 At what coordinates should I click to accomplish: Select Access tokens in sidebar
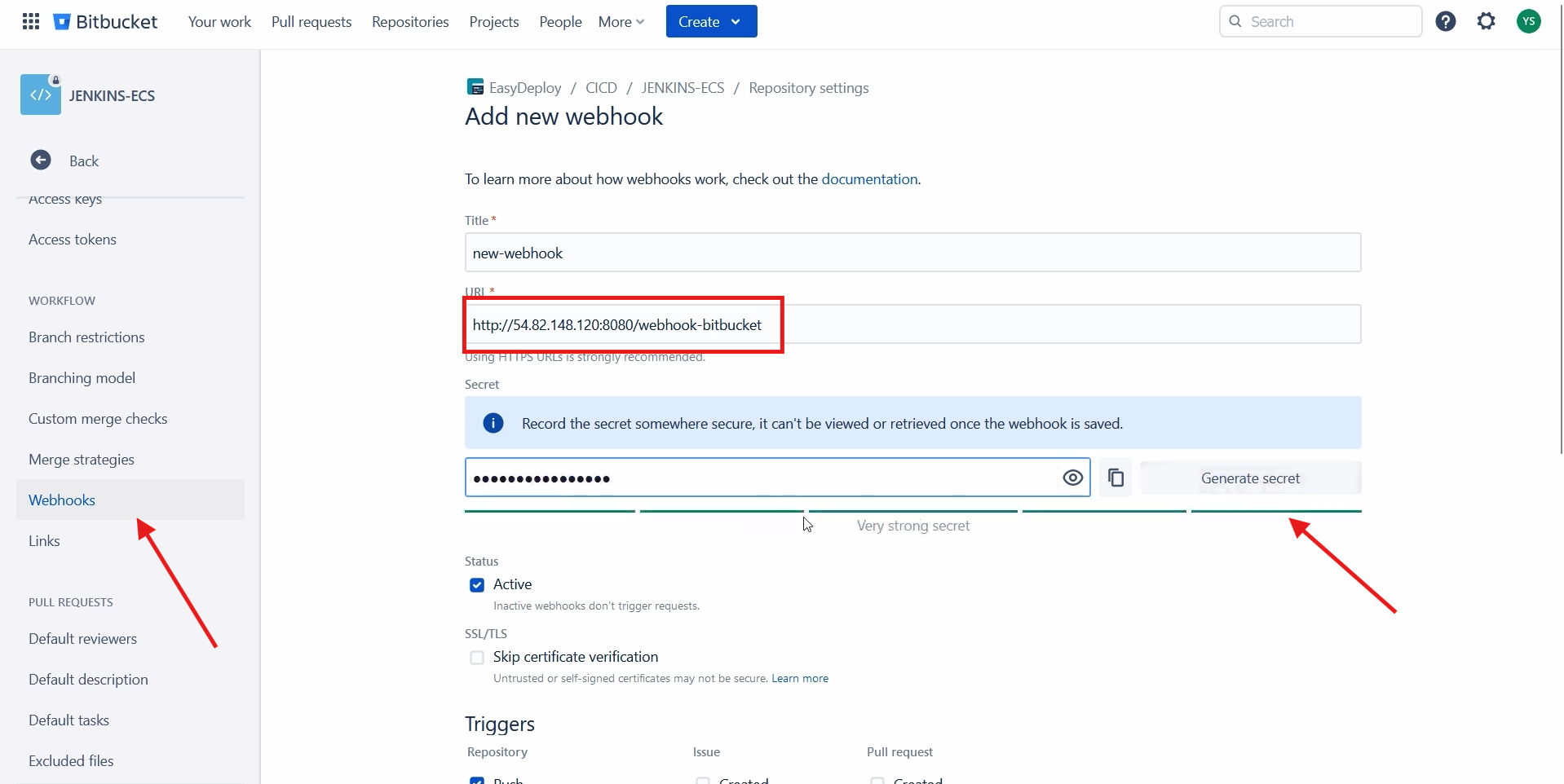point(130,240)
